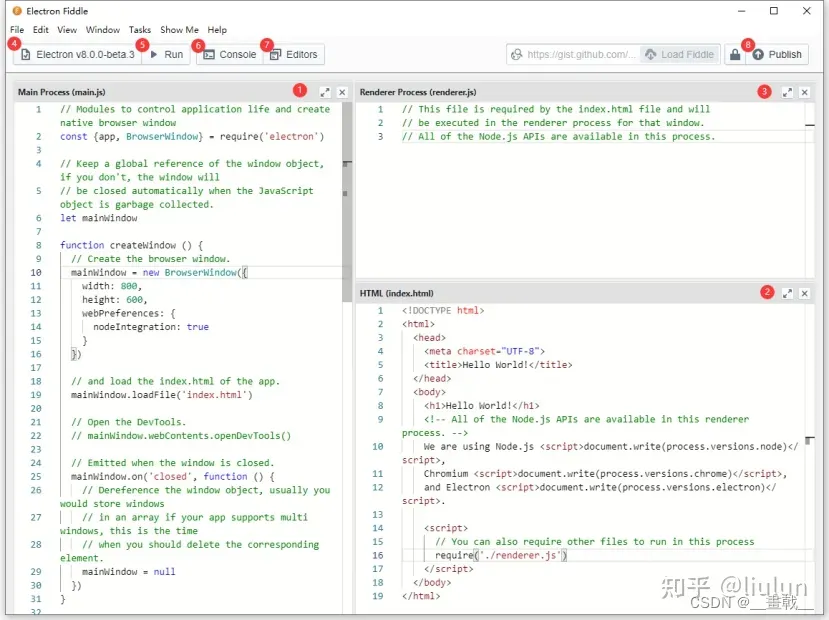Close the HTML index.html panel

(x=805, y=293)
